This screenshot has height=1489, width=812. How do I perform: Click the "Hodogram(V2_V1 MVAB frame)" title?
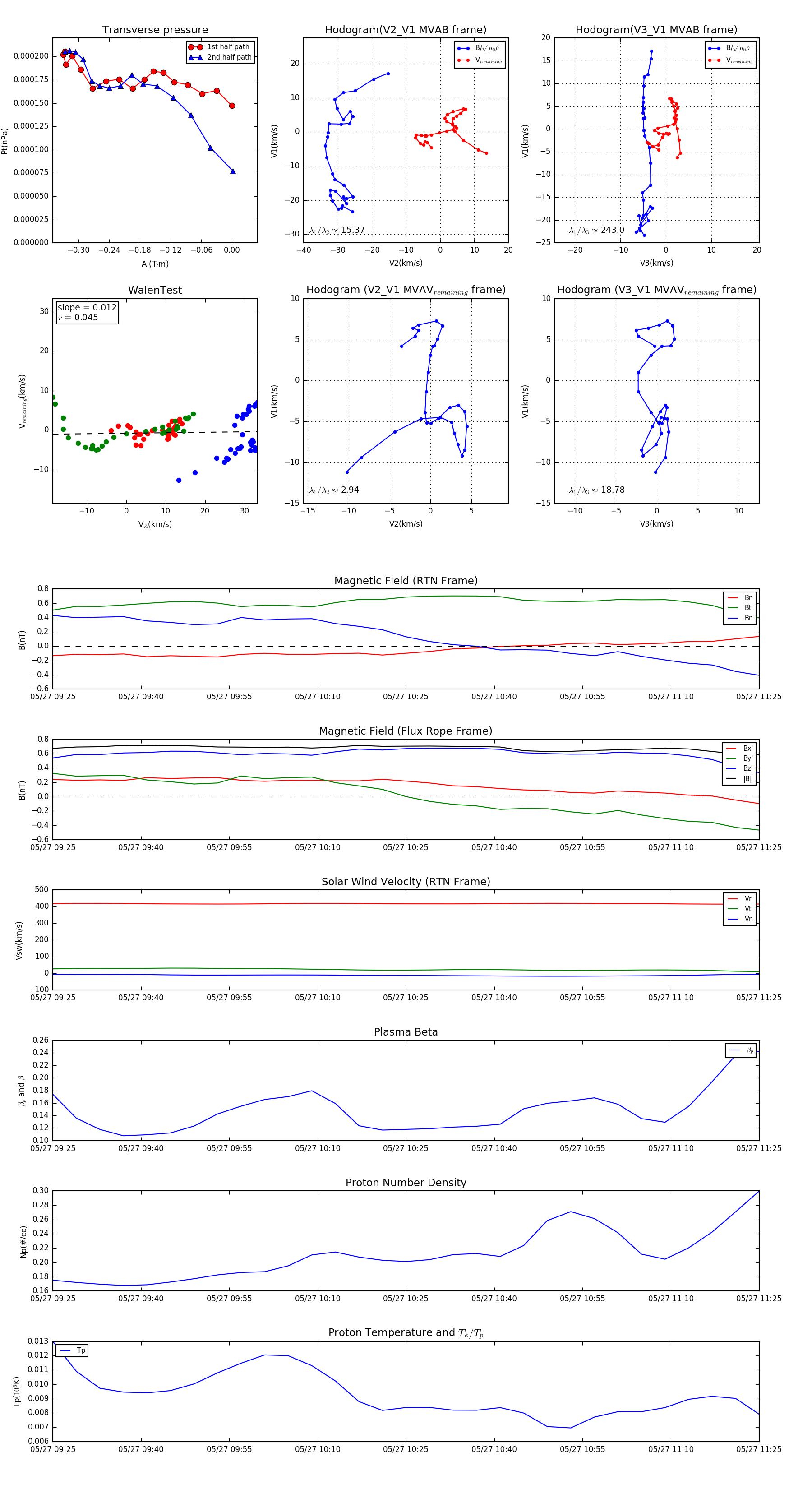point(406,29)
